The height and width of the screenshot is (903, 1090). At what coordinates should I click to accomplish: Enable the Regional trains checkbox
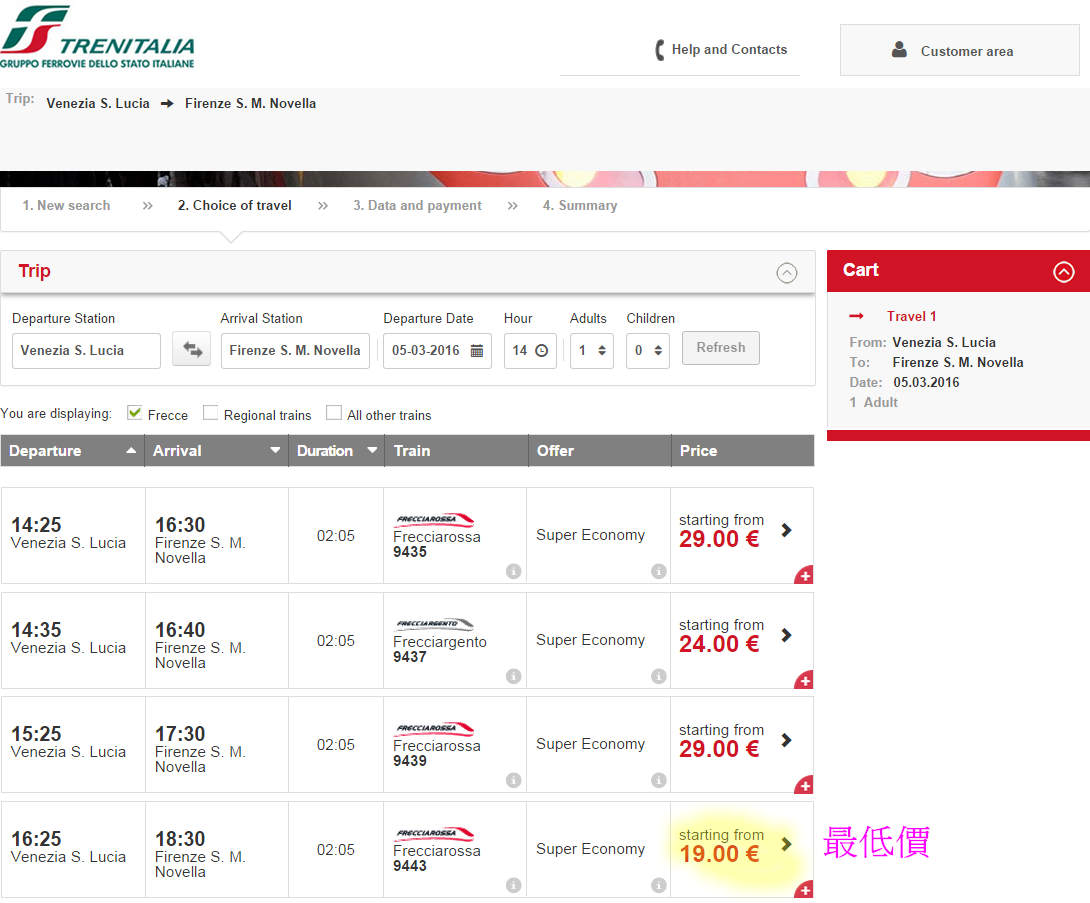[x=210, y=413]
